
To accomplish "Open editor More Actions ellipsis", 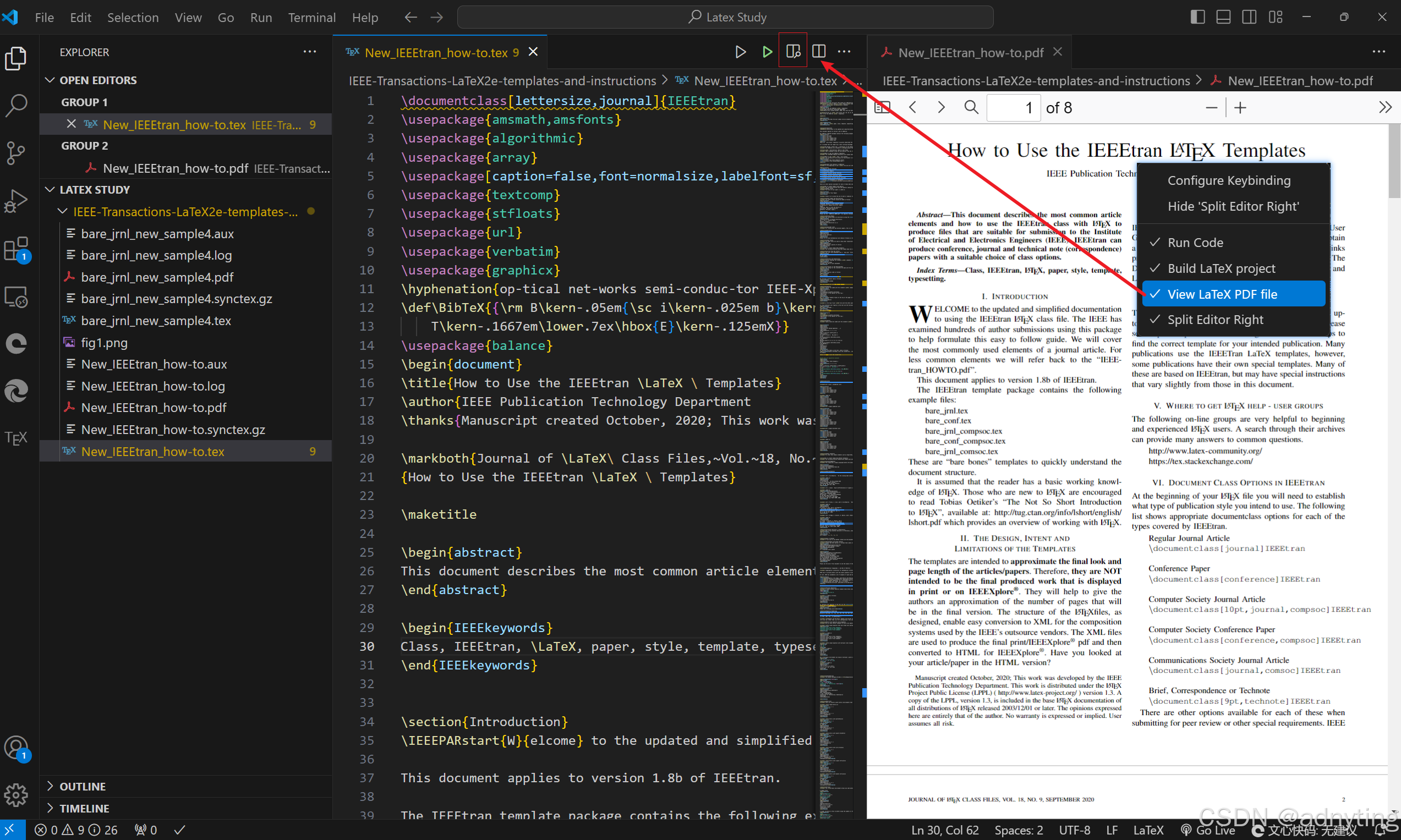I will tap(845, 52).
